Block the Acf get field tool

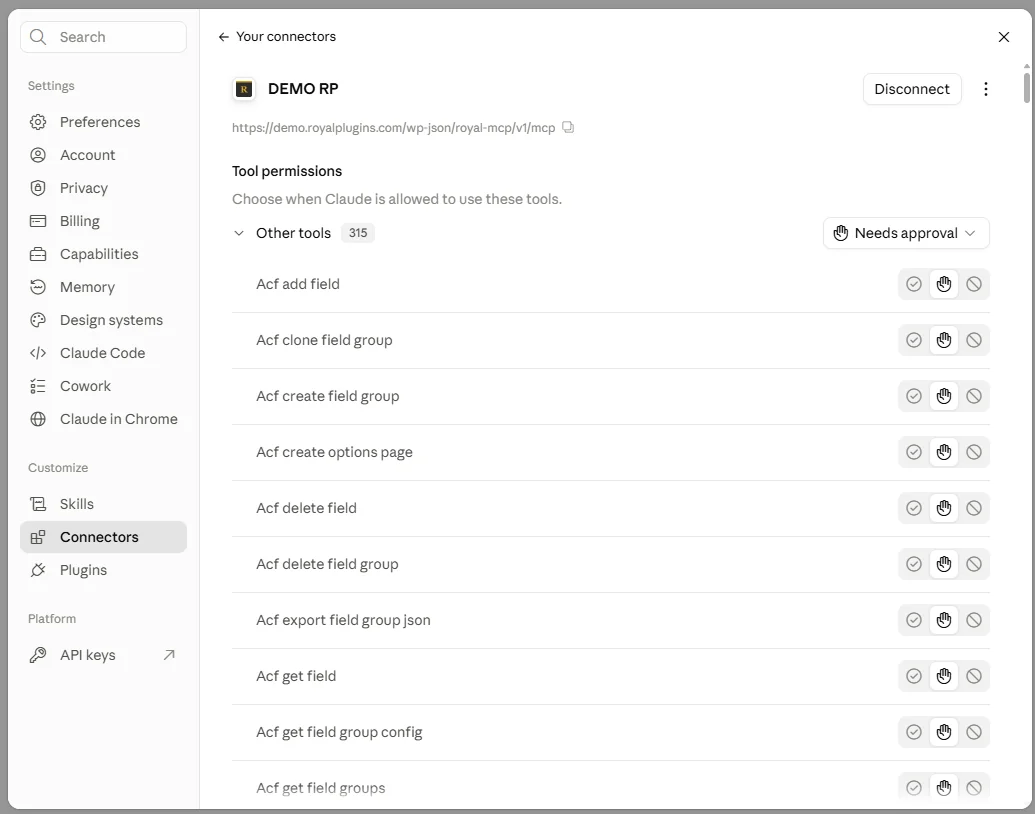(x=974, y=676)
